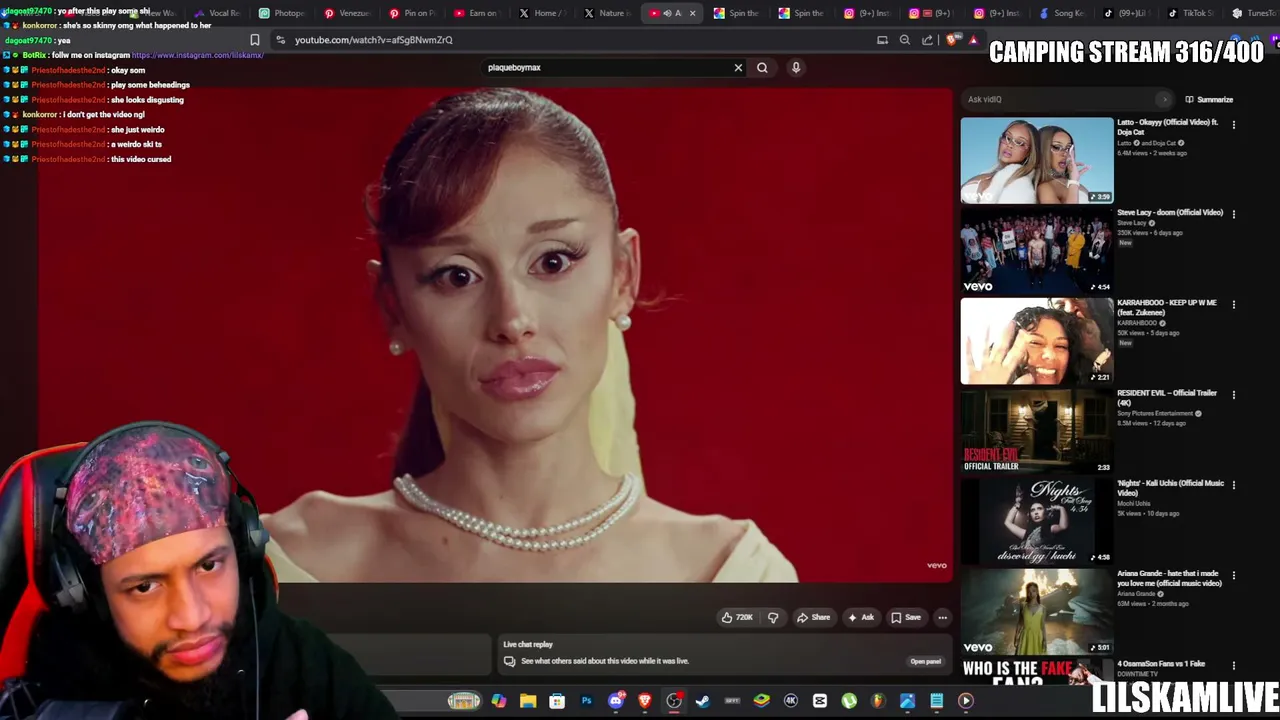Image resolution: width=1280 pixels, height=720 pixels.
Task: Like the video with 720K thumbs up
Action: click(737, 618)
